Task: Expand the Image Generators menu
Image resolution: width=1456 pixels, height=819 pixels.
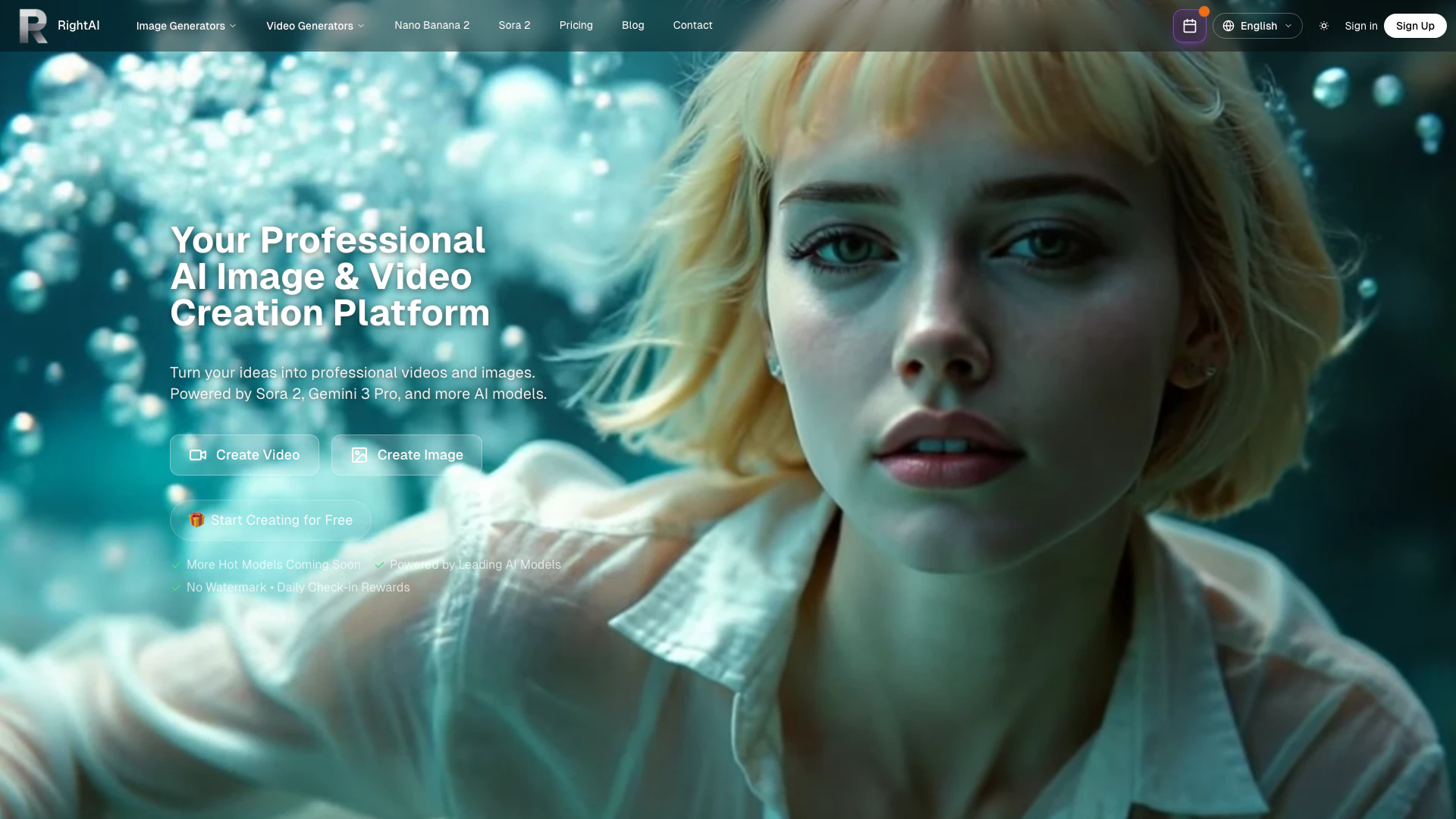Action: tap(186, 26)
